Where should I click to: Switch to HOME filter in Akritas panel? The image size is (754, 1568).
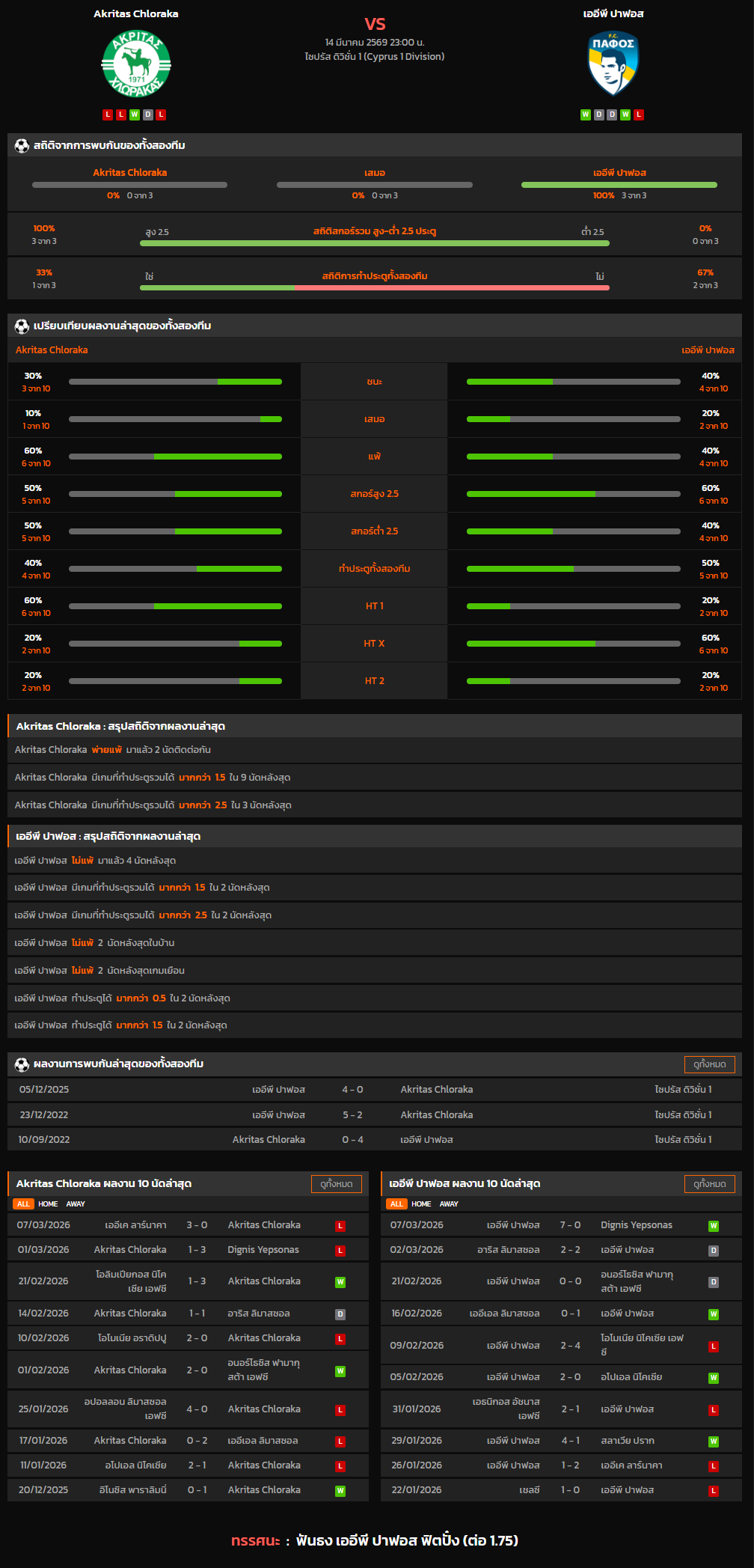pos(48,1204)
